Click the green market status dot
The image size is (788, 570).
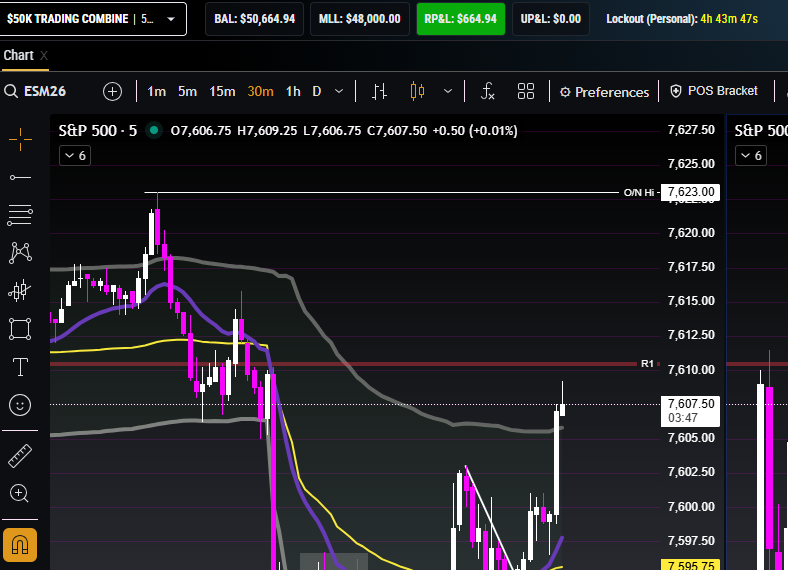pos(154,131)
